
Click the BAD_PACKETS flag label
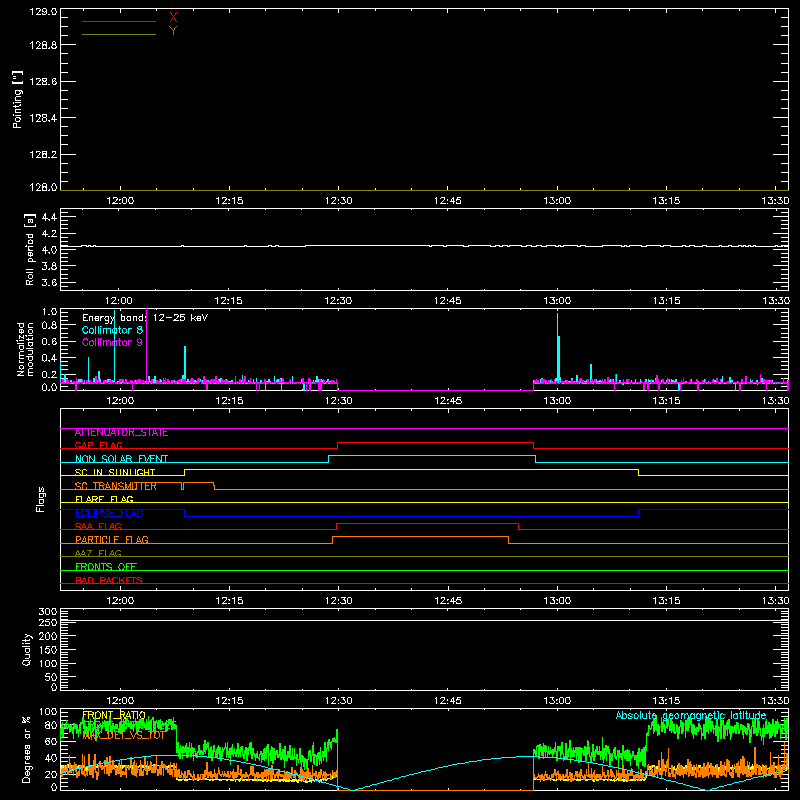click(x=109, y=580)
